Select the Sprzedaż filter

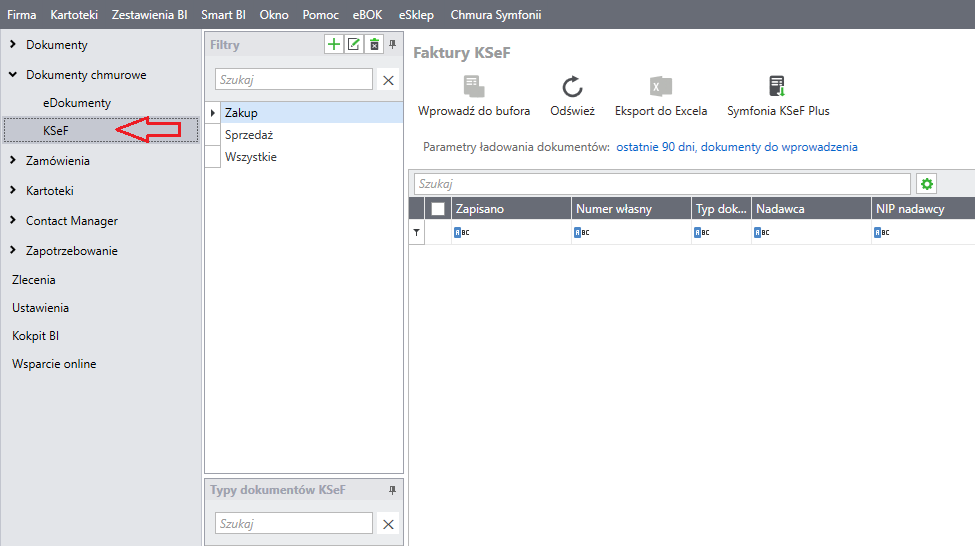pyautogui.click(x=249, y=135)
